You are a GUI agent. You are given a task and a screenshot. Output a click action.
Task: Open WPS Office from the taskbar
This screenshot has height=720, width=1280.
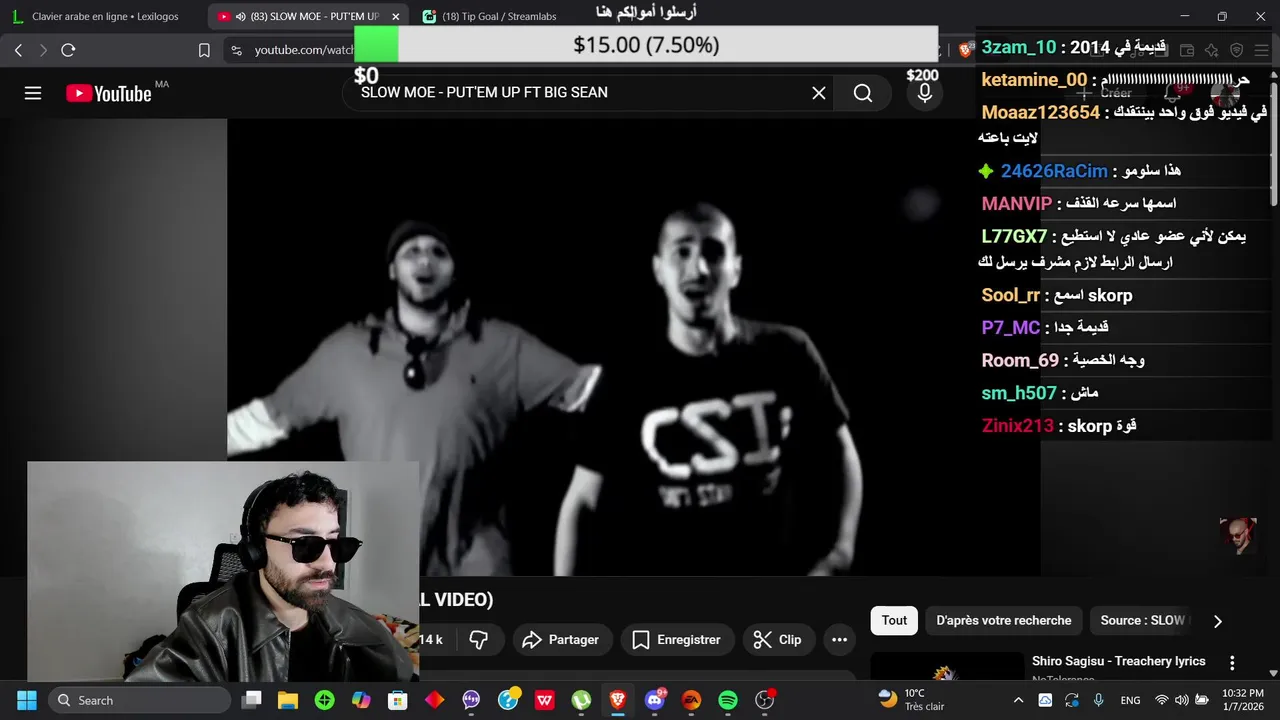click(x=545, y=700)
